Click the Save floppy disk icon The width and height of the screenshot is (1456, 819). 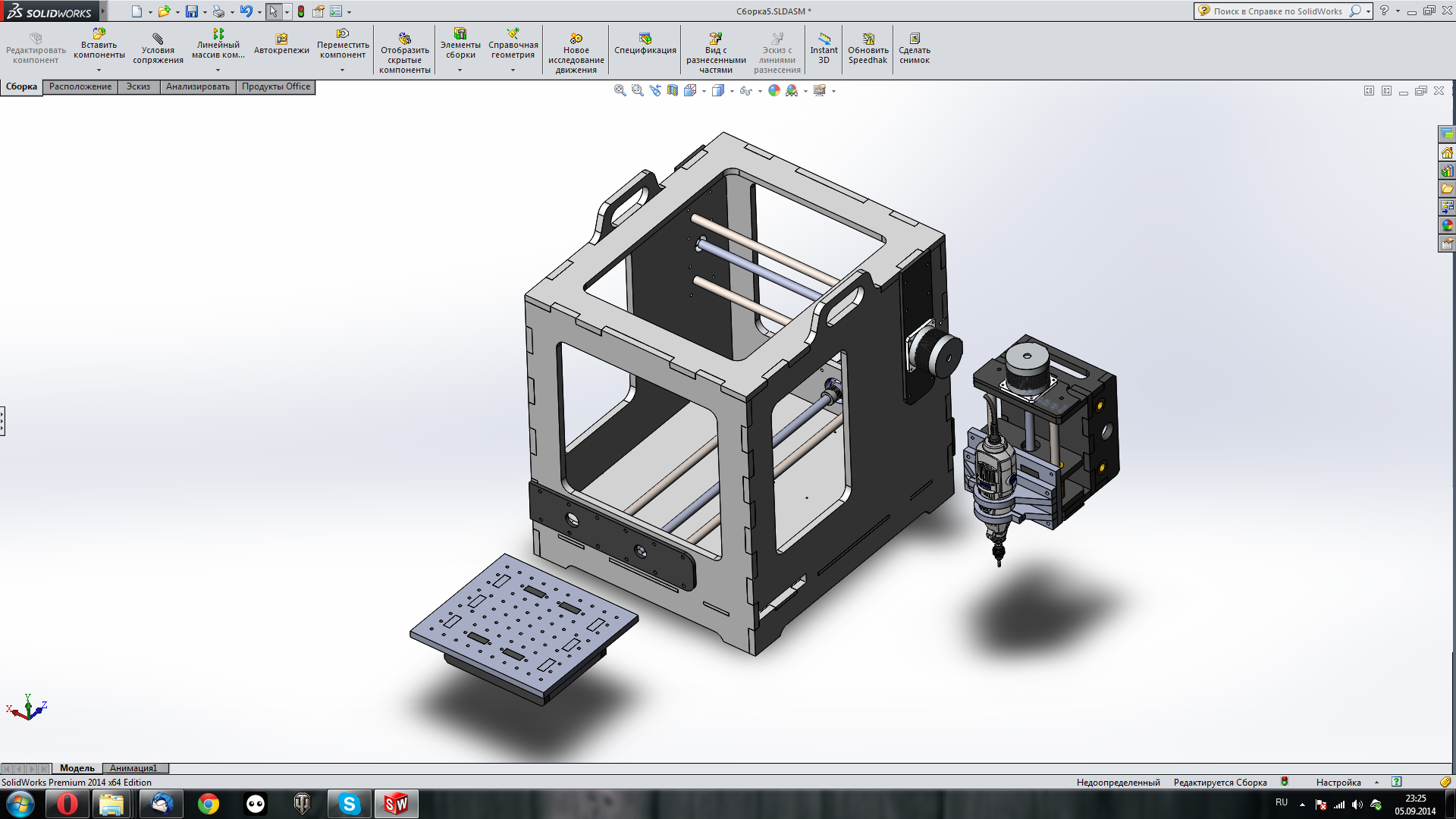point(192,11)
